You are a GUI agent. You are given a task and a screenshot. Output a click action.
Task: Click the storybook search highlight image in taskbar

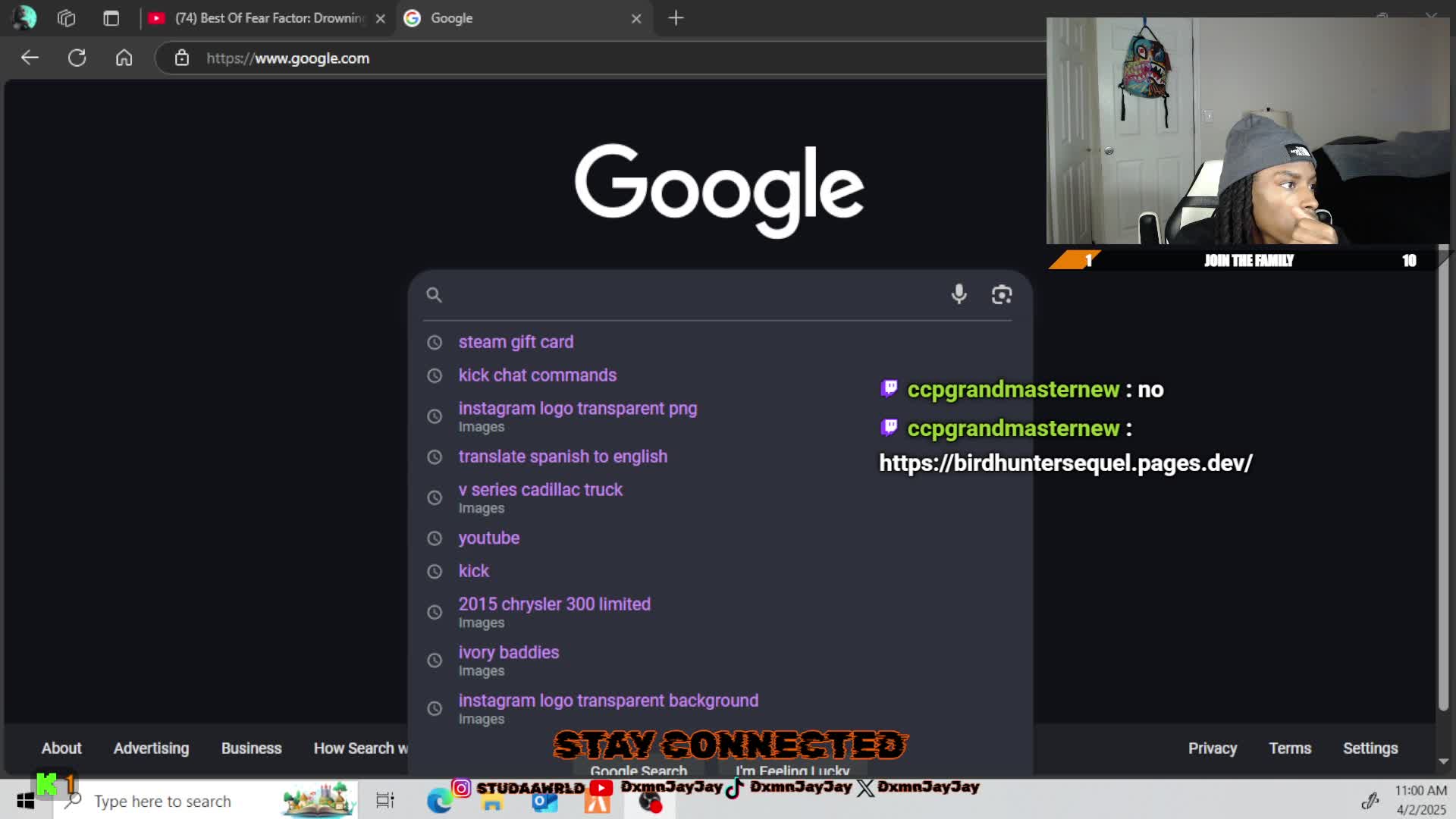[x=318, y=801]
